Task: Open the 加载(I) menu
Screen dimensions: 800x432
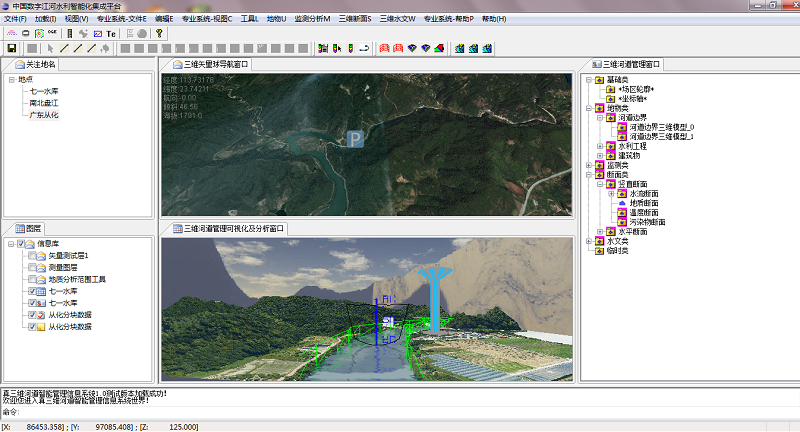Action: click(45, 19)
